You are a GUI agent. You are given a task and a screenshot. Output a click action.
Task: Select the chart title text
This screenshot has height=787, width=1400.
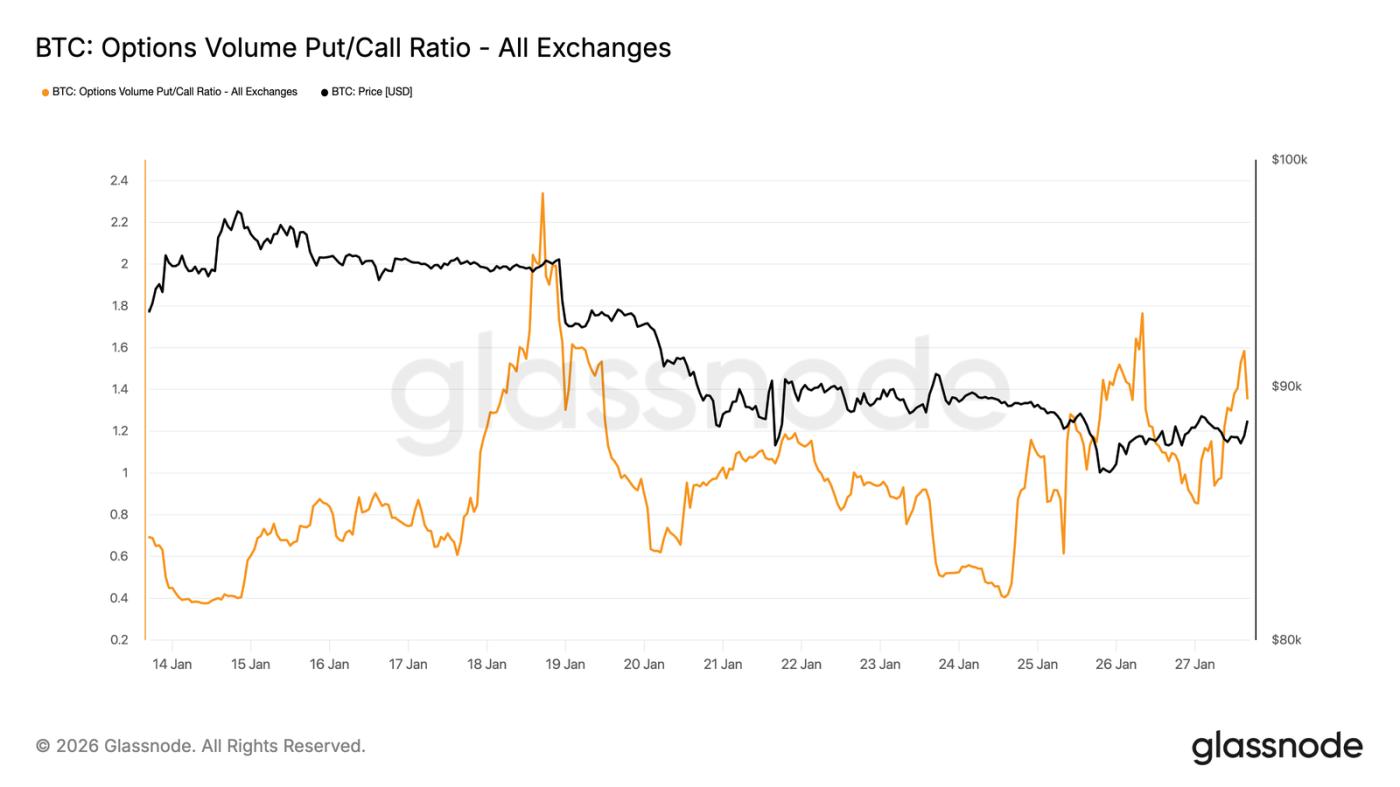pos(353,47)
